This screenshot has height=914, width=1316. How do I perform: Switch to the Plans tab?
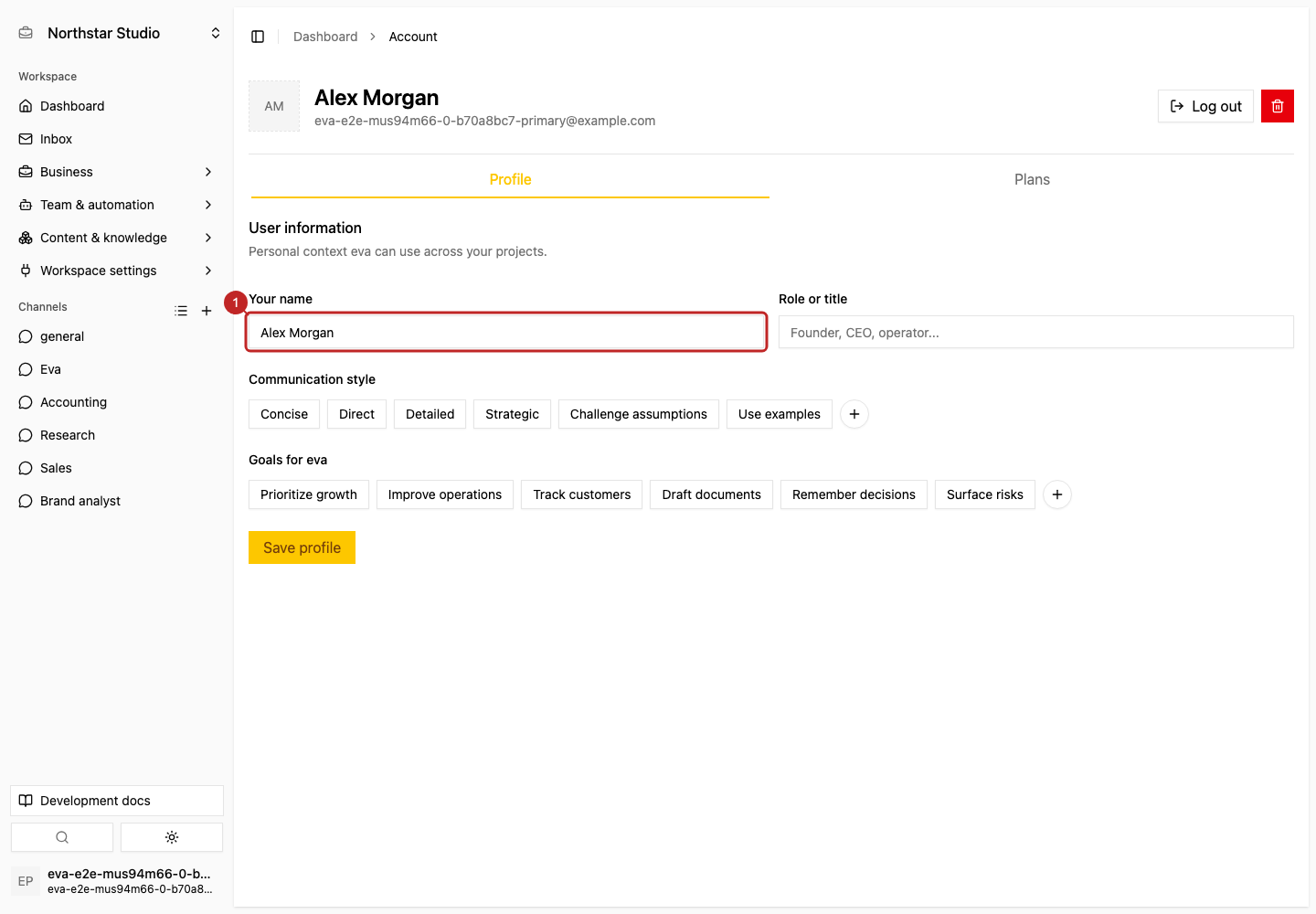[x=1032, y=179]
